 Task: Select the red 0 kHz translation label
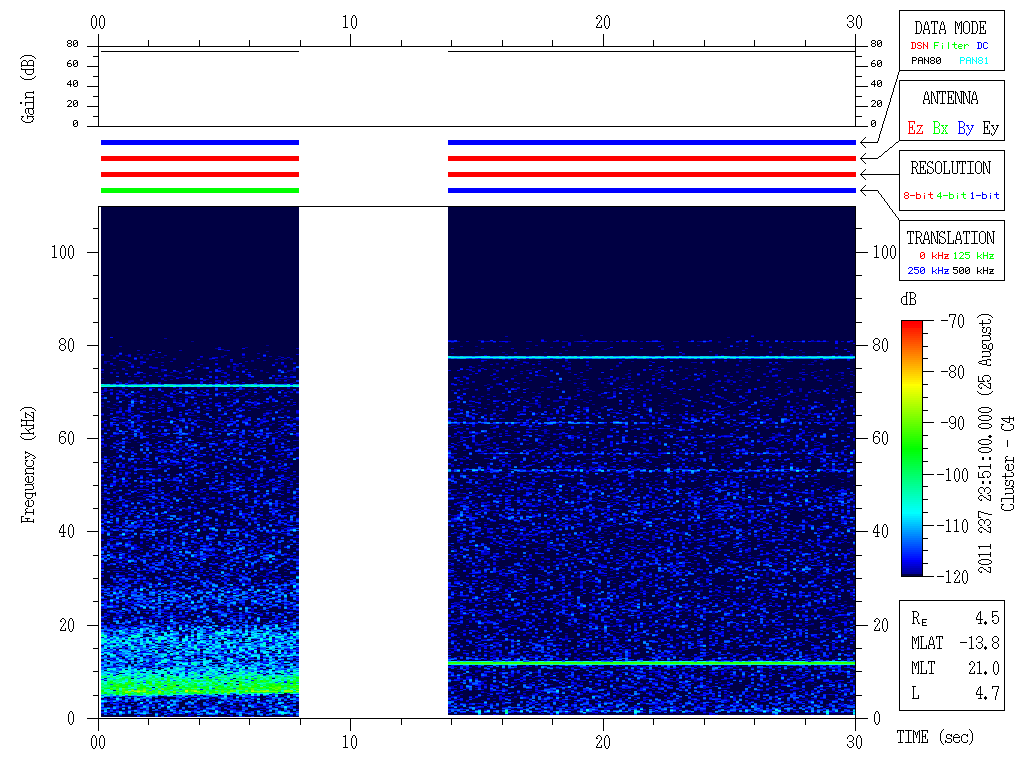(934, 256)
